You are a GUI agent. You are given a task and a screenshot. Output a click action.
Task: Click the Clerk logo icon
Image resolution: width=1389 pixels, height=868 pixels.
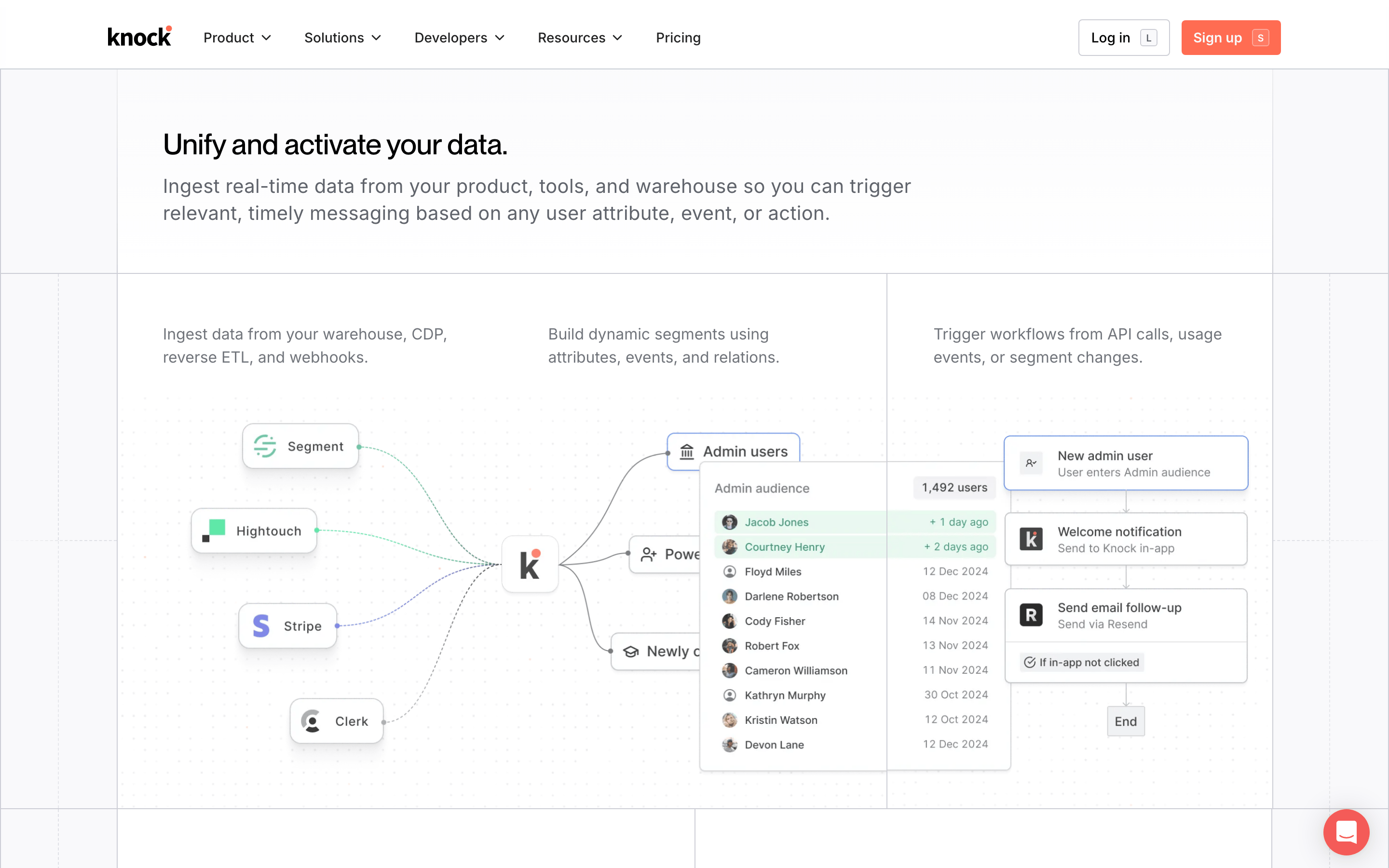(312, 721)
